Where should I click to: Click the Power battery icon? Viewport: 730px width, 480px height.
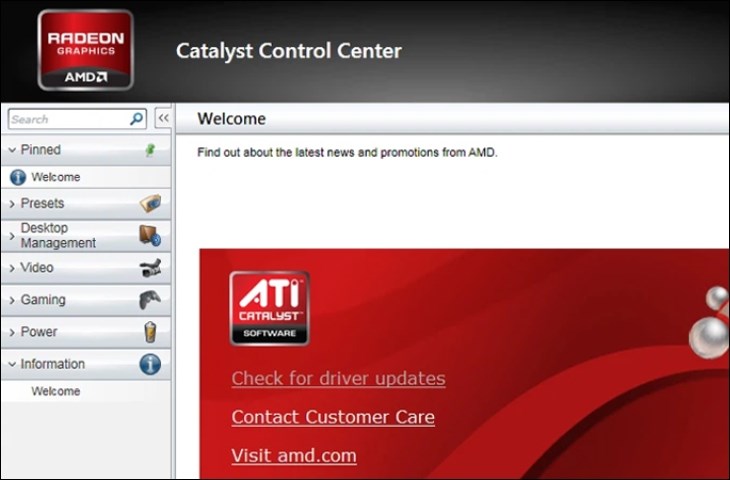[150, 331]
